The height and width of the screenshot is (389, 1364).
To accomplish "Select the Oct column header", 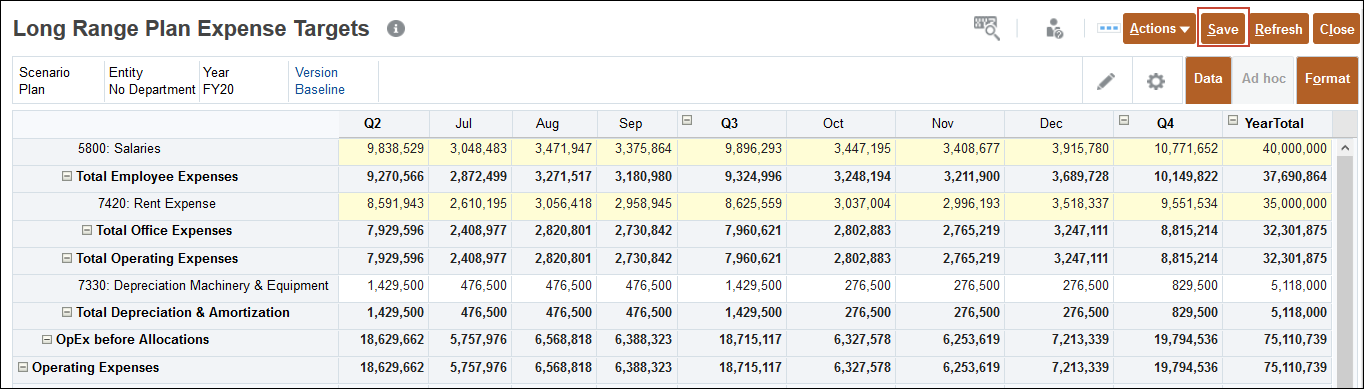I will click(841, 124).
